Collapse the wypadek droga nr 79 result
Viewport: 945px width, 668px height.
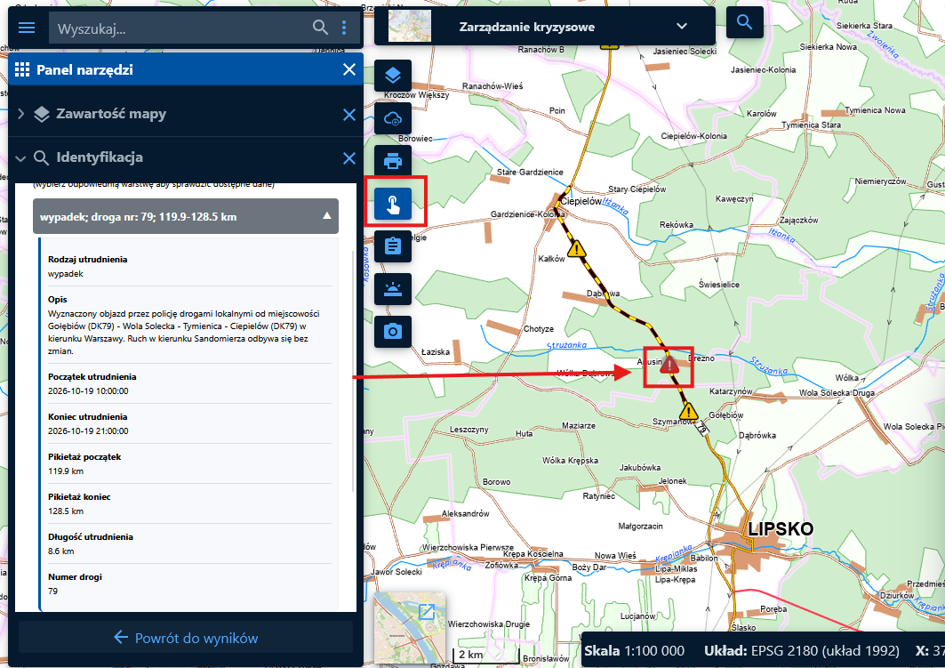[x=327, y=216]
